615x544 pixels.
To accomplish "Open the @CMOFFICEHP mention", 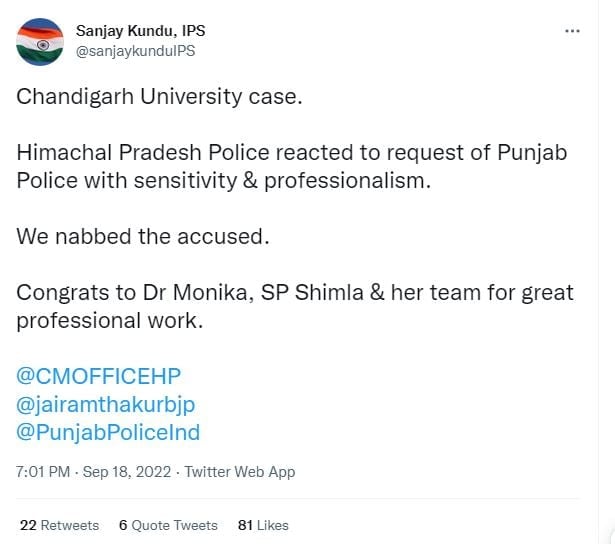I will coord(98,376).
